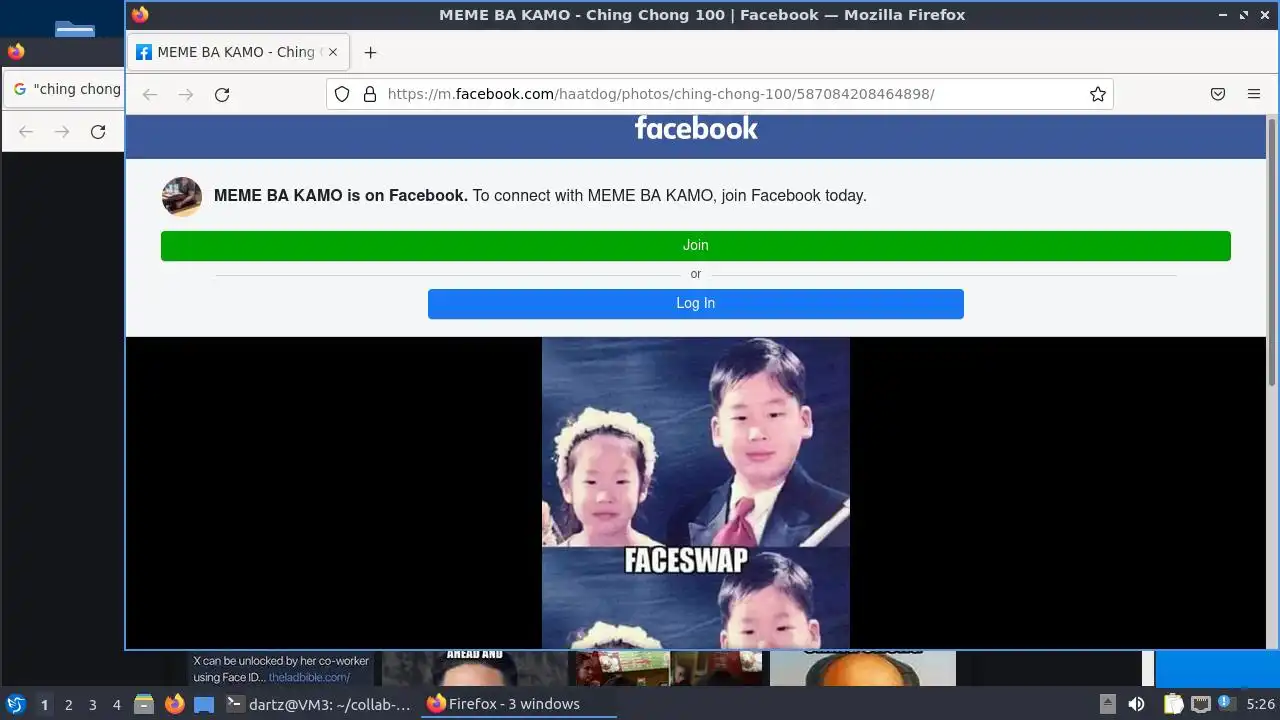Click the blue Log In button

click(695, 304)
